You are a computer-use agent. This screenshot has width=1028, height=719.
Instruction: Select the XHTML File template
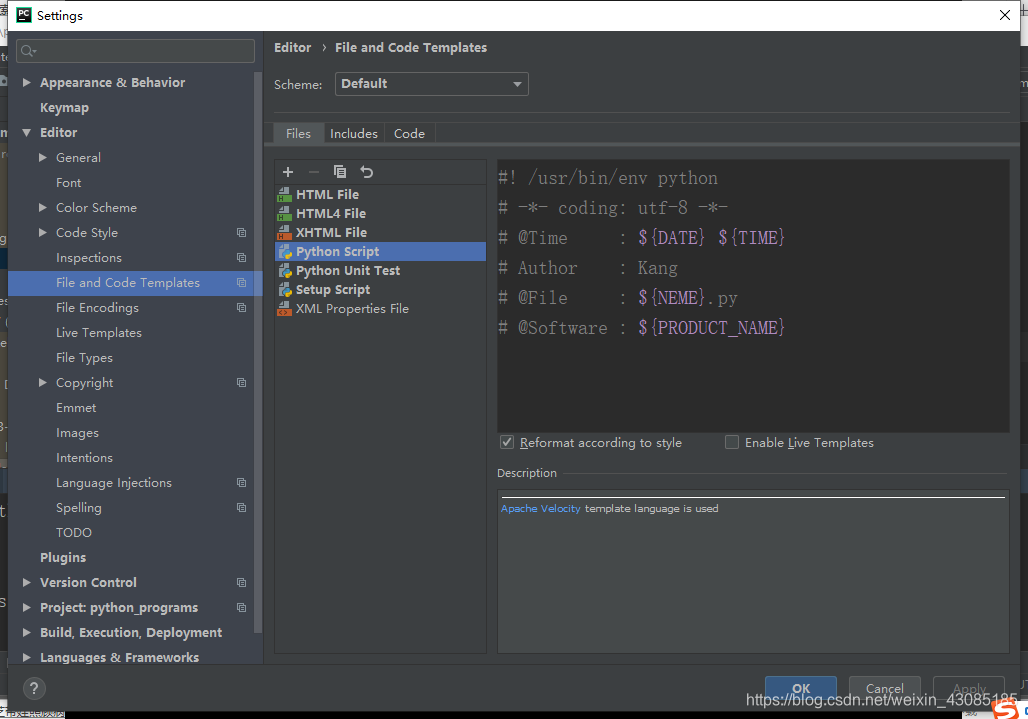click(380, 233)
